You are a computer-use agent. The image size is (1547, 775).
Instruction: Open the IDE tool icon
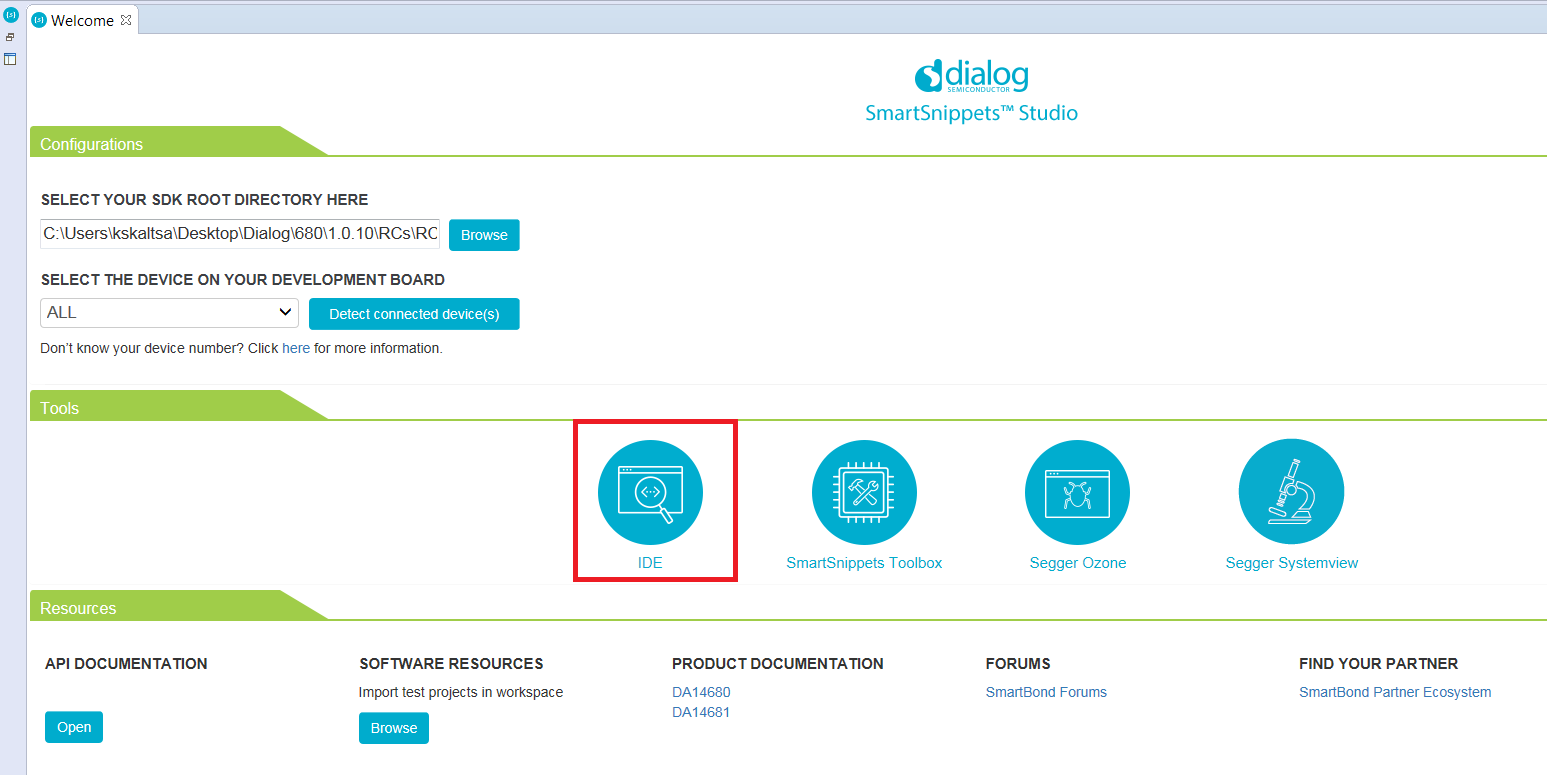650,492
